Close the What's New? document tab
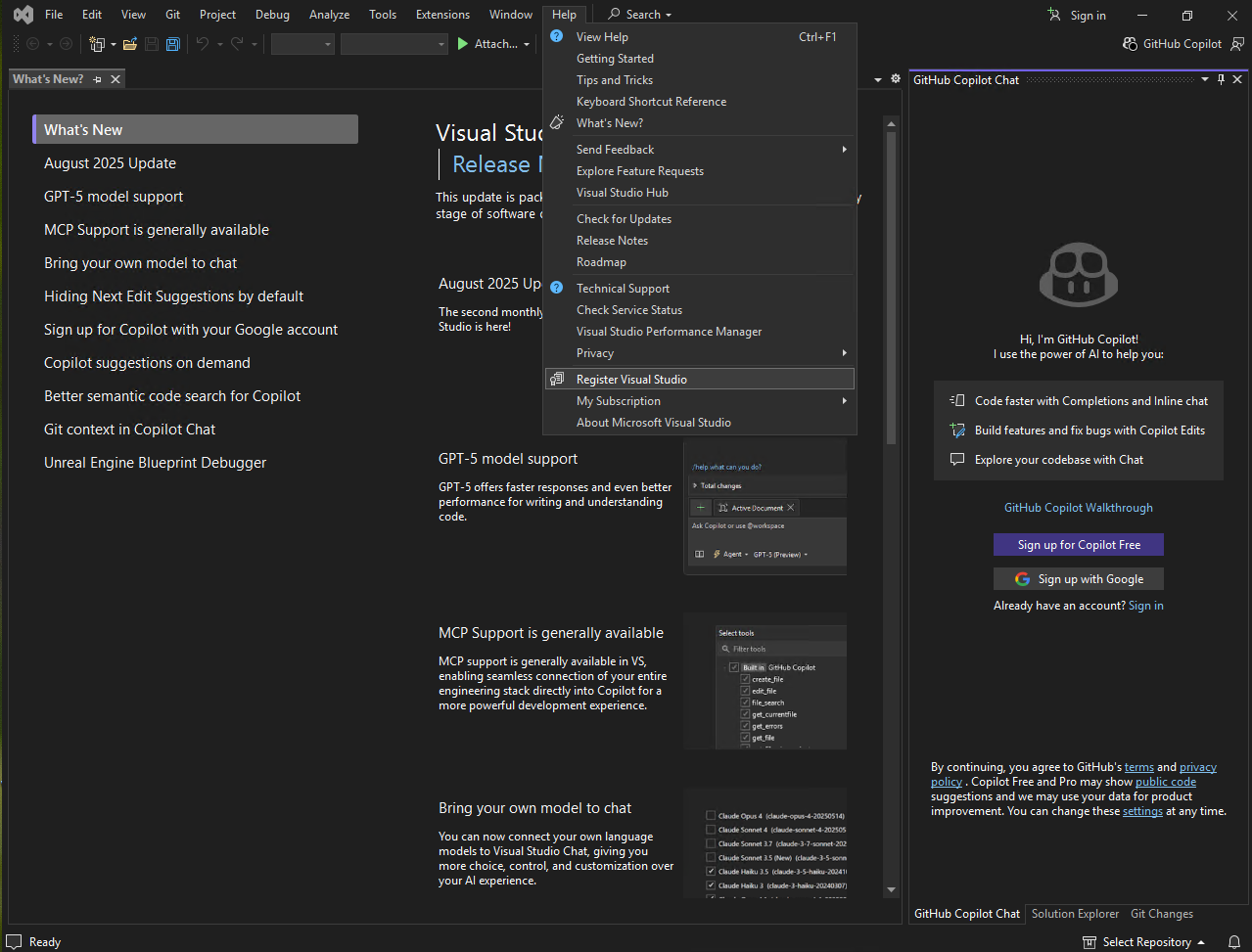The height and width of the screenshot is (952, 1252). (116, 79)
